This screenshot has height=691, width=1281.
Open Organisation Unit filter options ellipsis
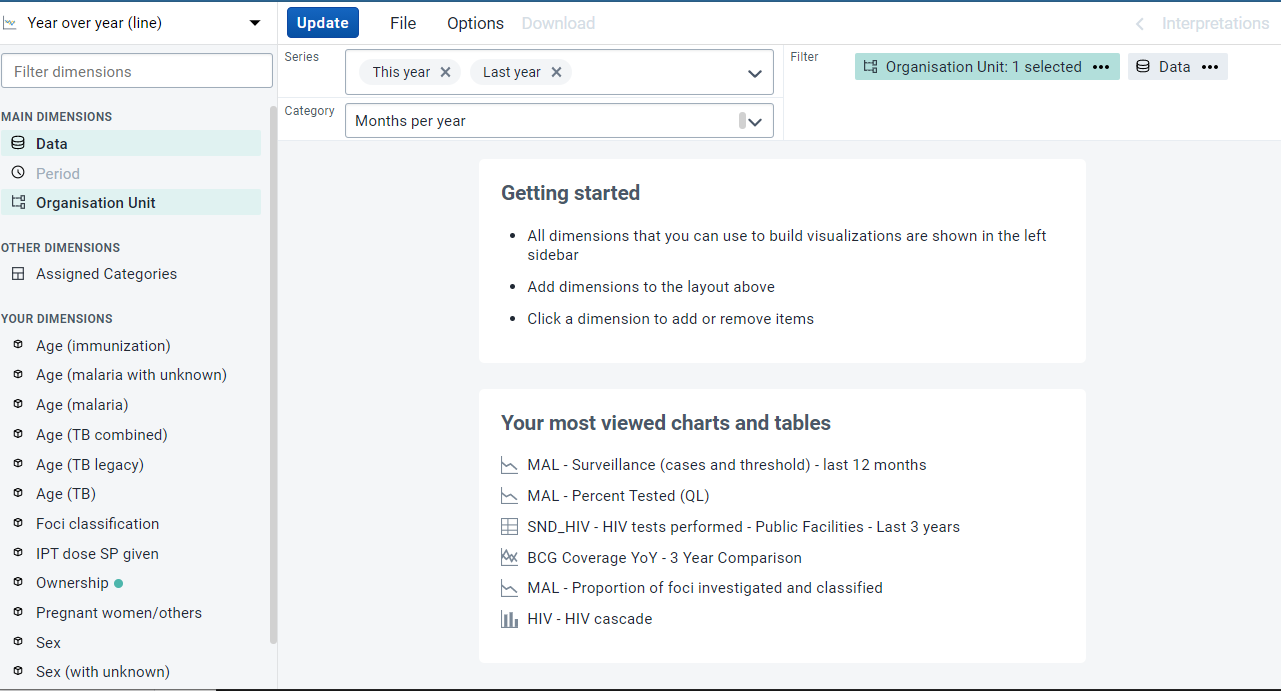coord(1101,67)
